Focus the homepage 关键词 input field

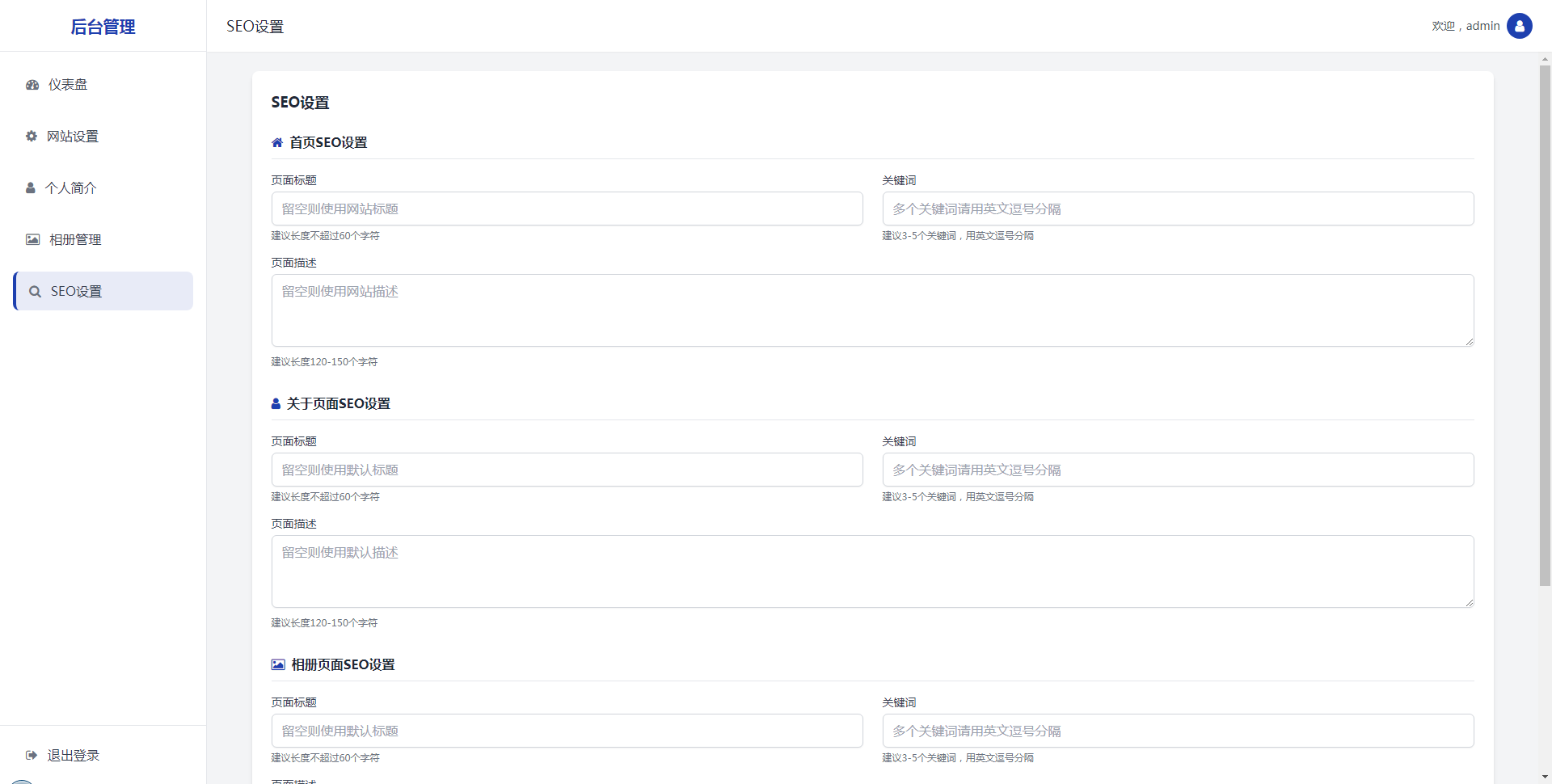click(1178, 209)
